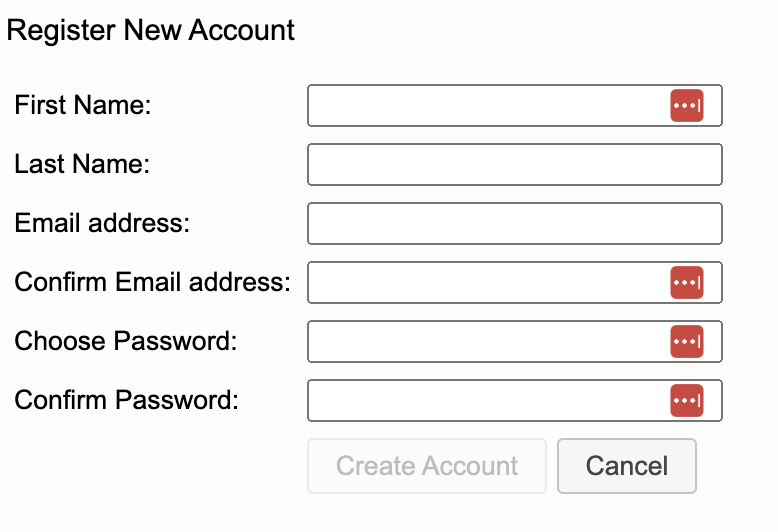Select the "Confirm Password:" label text
The image size is (778, 532).
(x=127, y=400)
